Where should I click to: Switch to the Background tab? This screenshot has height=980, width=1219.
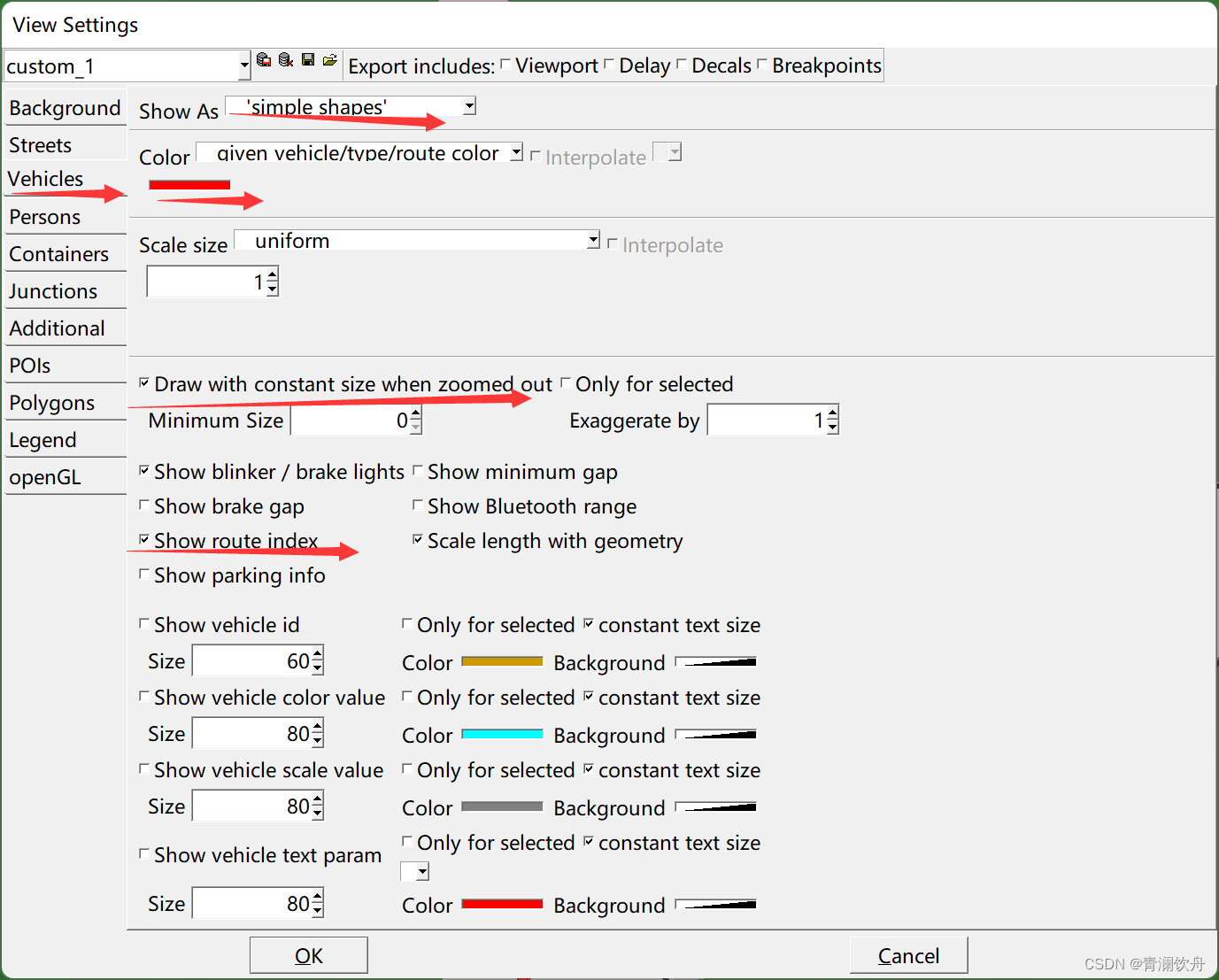(66, 108)
